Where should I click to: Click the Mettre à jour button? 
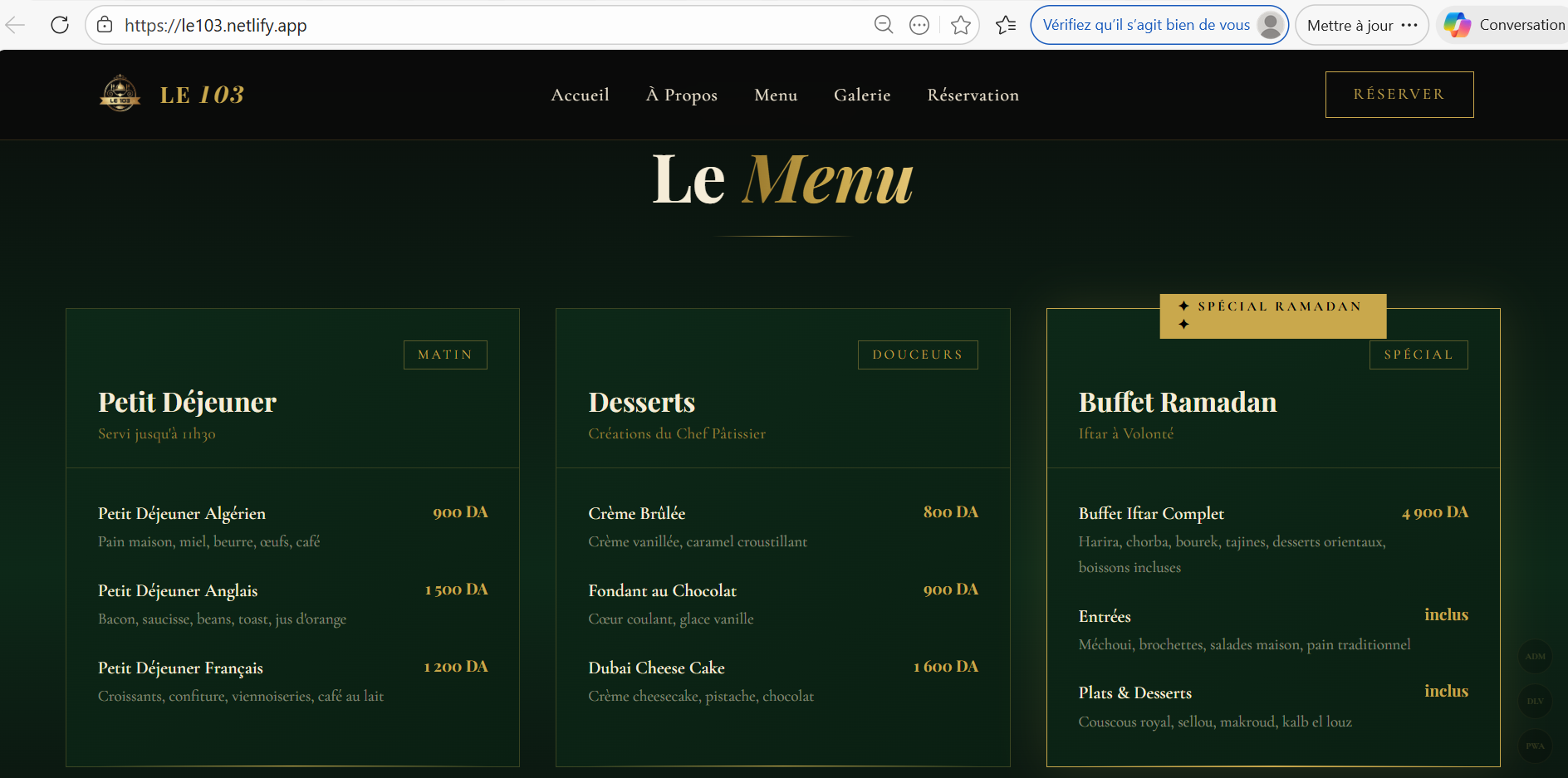[1348, 25]
